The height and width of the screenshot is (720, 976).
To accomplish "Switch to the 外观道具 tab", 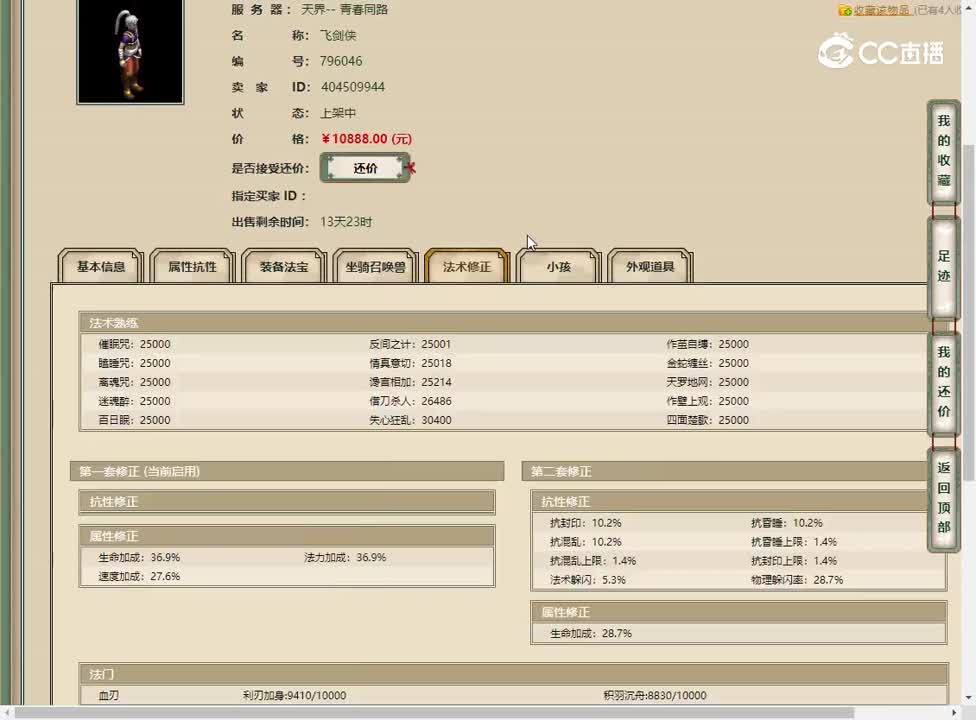I will tap(650, 266).
